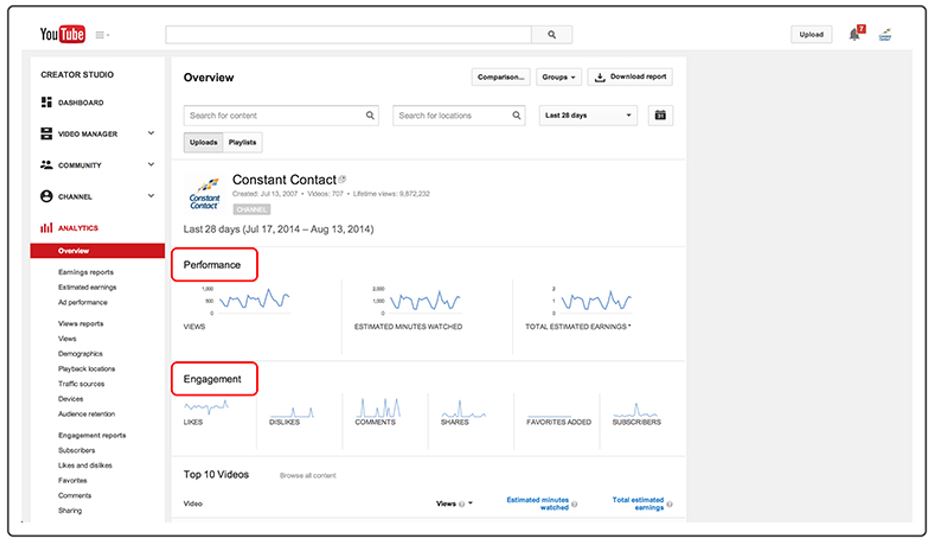This screenshot has height=545, width=947.
Task: Toggle the Playlists filter button
Action: coord(242,143)
